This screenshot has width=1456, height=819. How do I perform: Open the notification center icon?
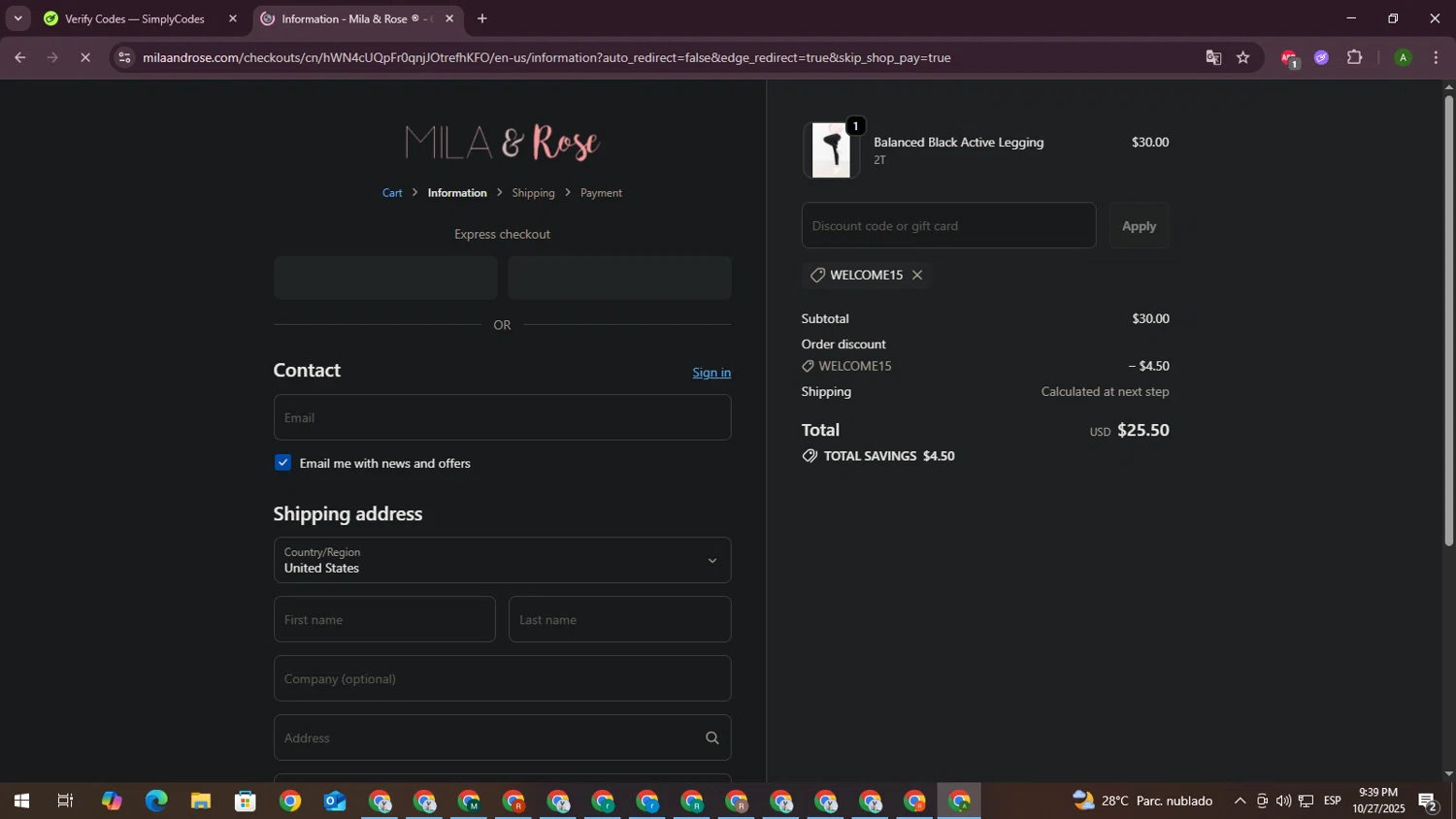(x=1428, y=801)
